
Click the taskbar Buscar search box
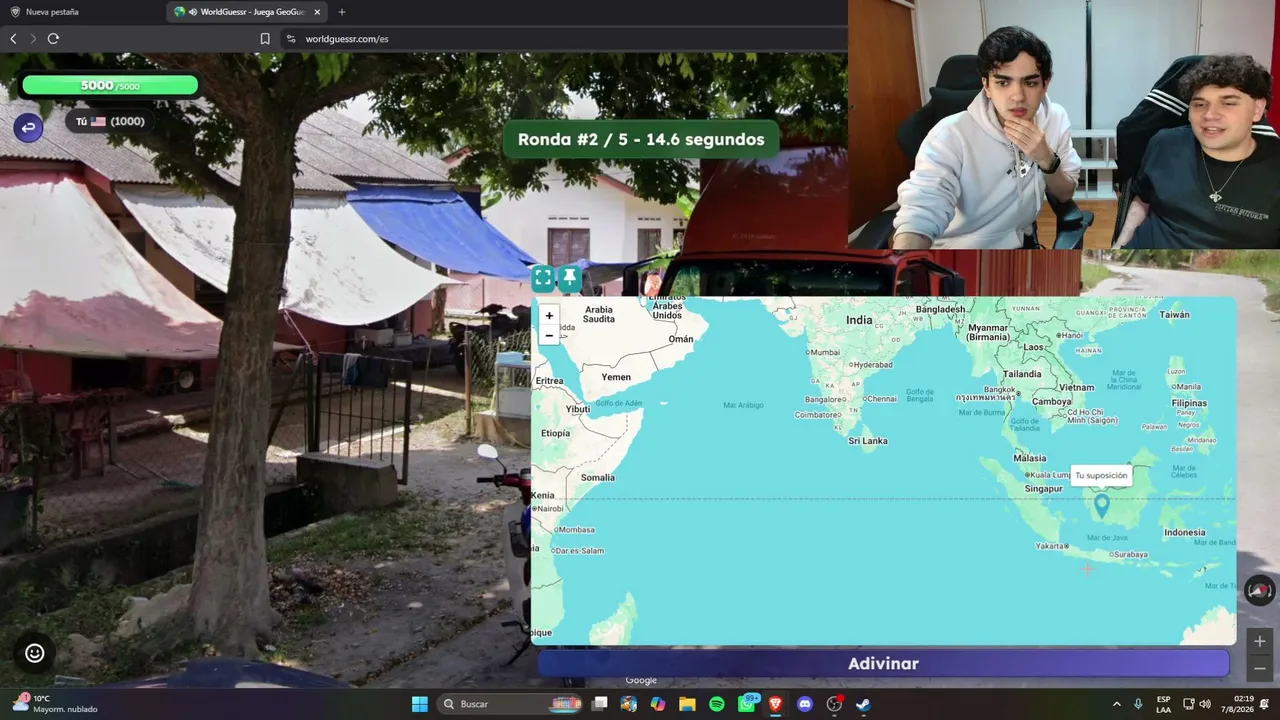coord(508,704)
